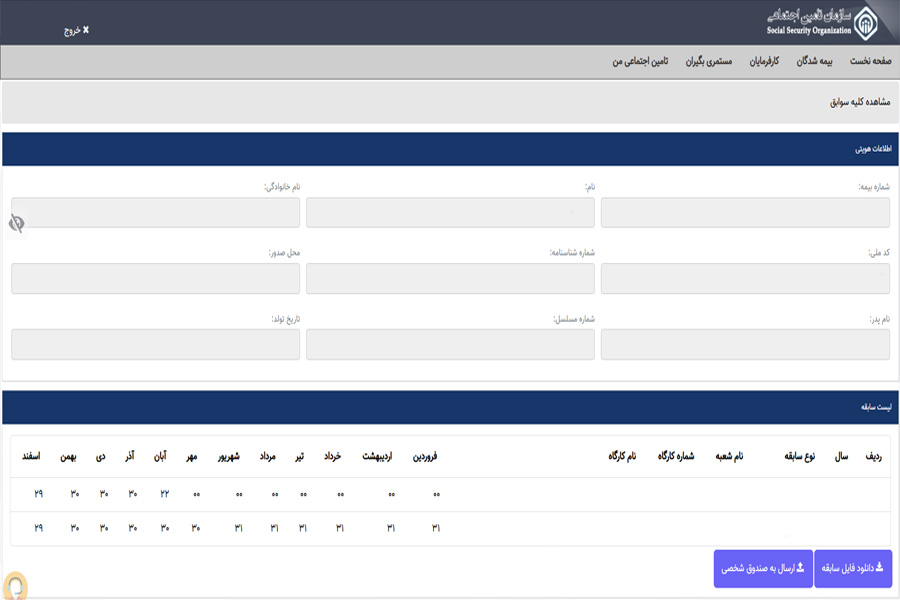The height and width of the screenshot is (600, 900).
Task: Click the آذر column header
Action: [x=130, y=456]
